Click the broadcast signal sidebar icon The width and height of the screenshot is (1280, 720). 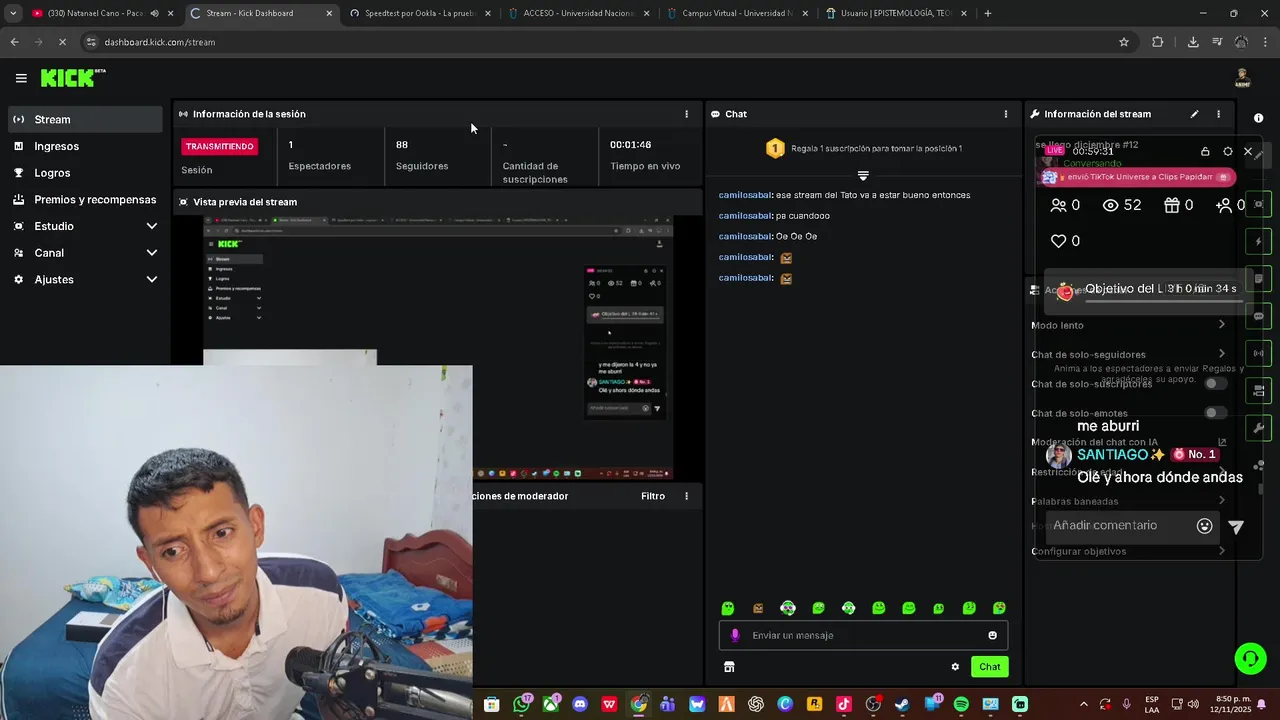pos(1259,354)
